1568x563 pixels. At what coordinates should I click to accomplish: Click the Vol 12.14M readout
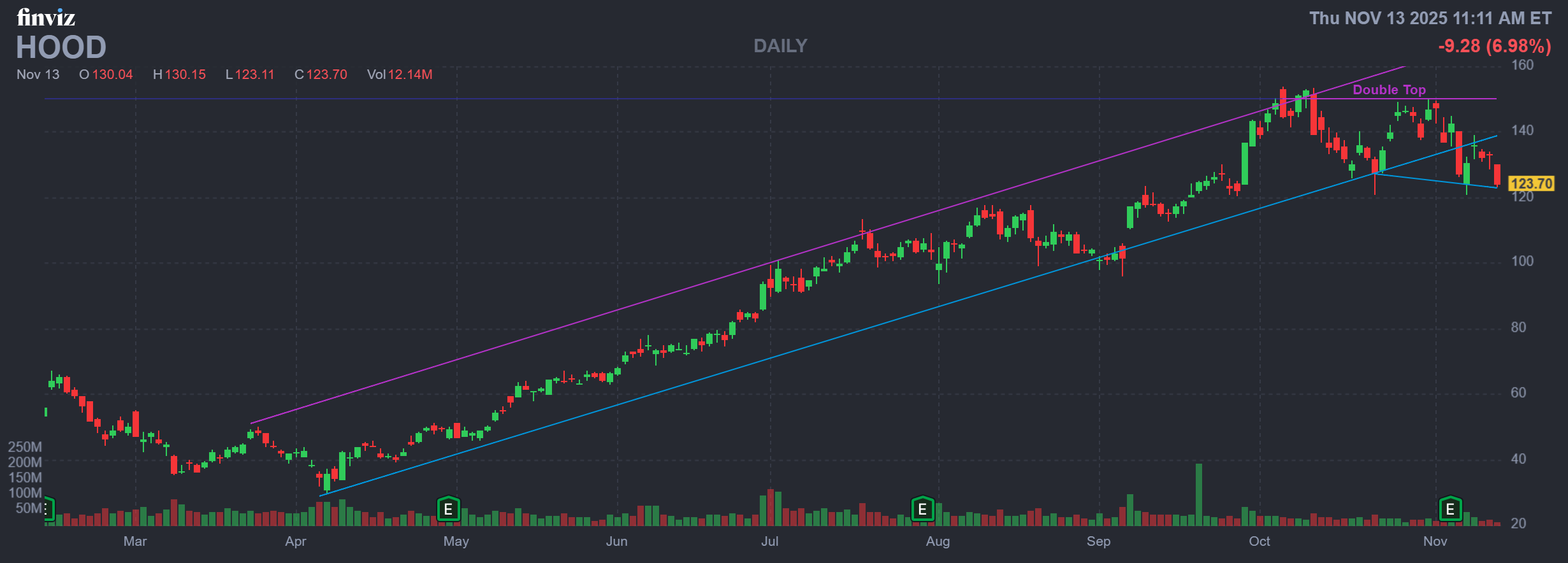400,75
